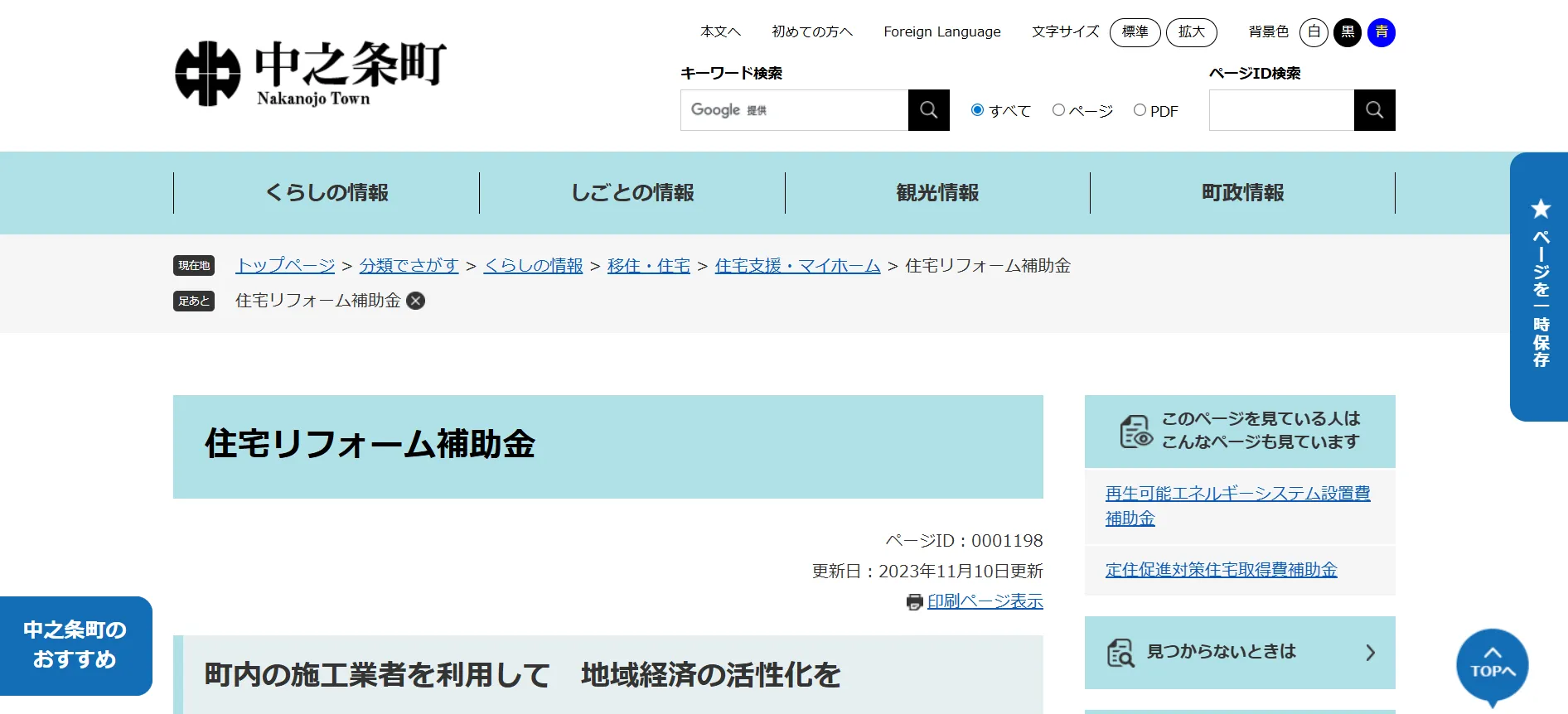The image size is (1568, 714).
Task: Focus the Page ID search field
Action: [x=1281, y=110]
